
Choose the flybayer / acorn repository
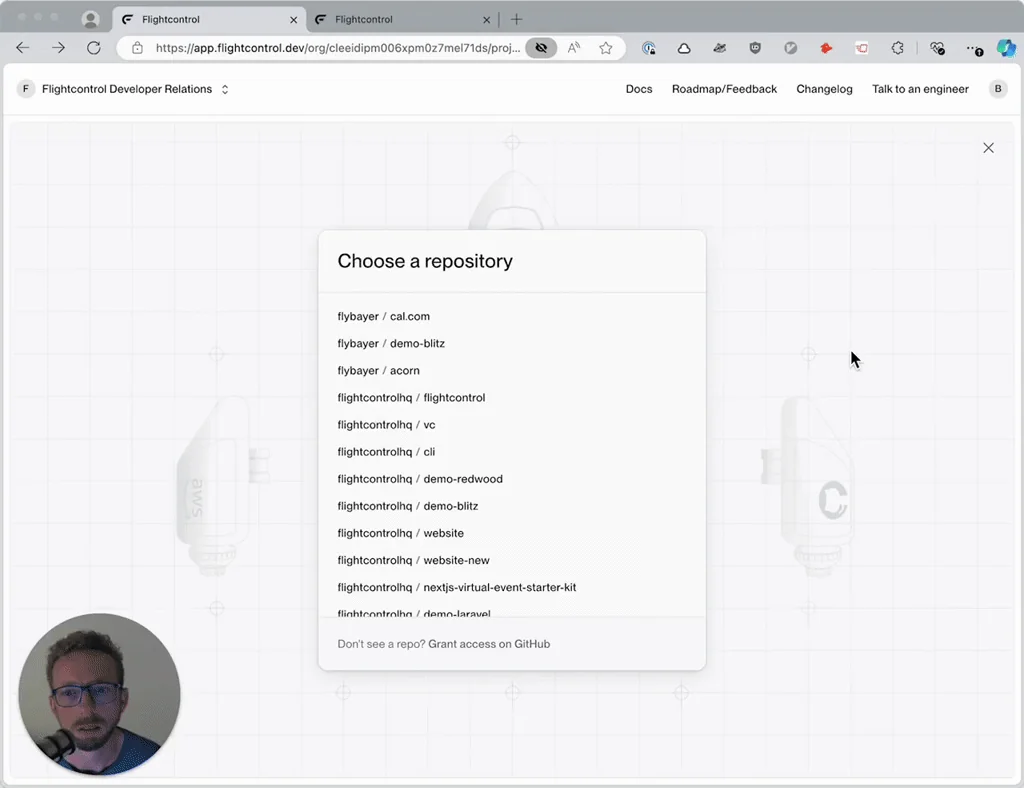point(378,371)
